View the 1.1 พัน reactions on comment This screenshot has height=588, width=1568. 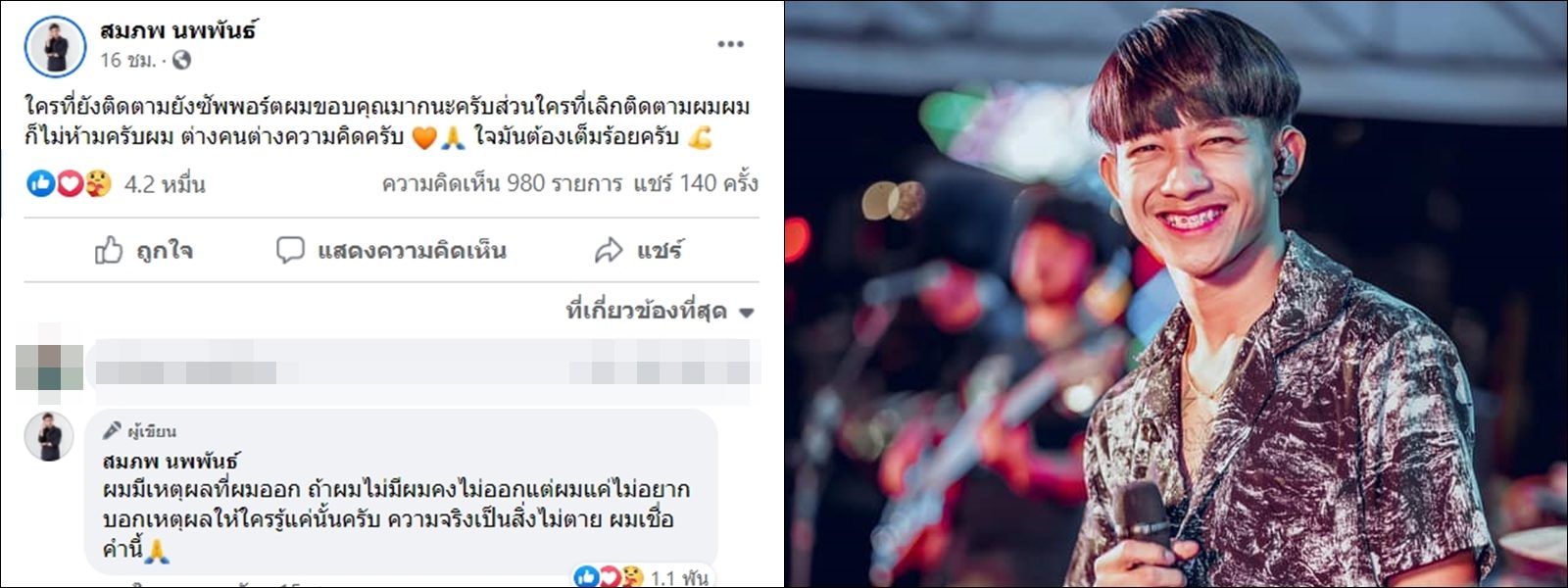point(679,578)
